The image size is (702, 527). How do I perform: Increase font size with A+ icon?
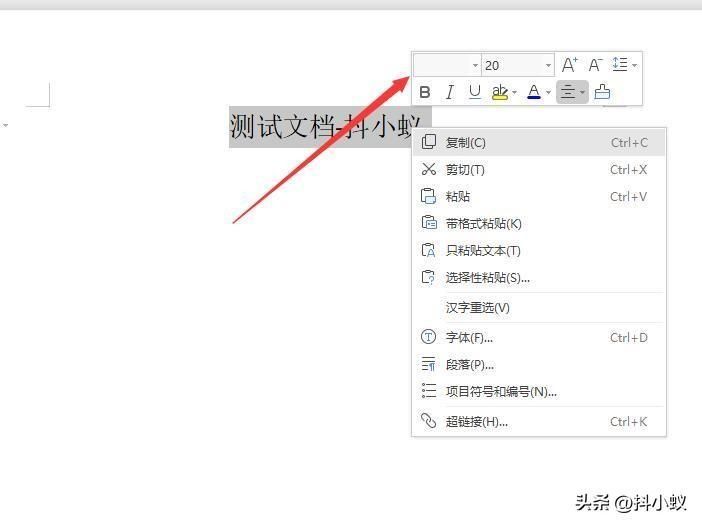[x=569, y=65]
